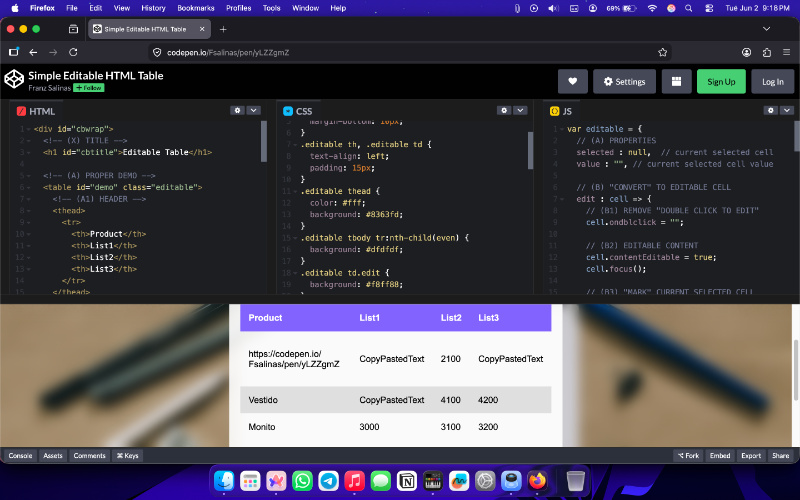800x500 pixels.
Task: Go back with the Firefox back arrow
Action: pos(33,52)
